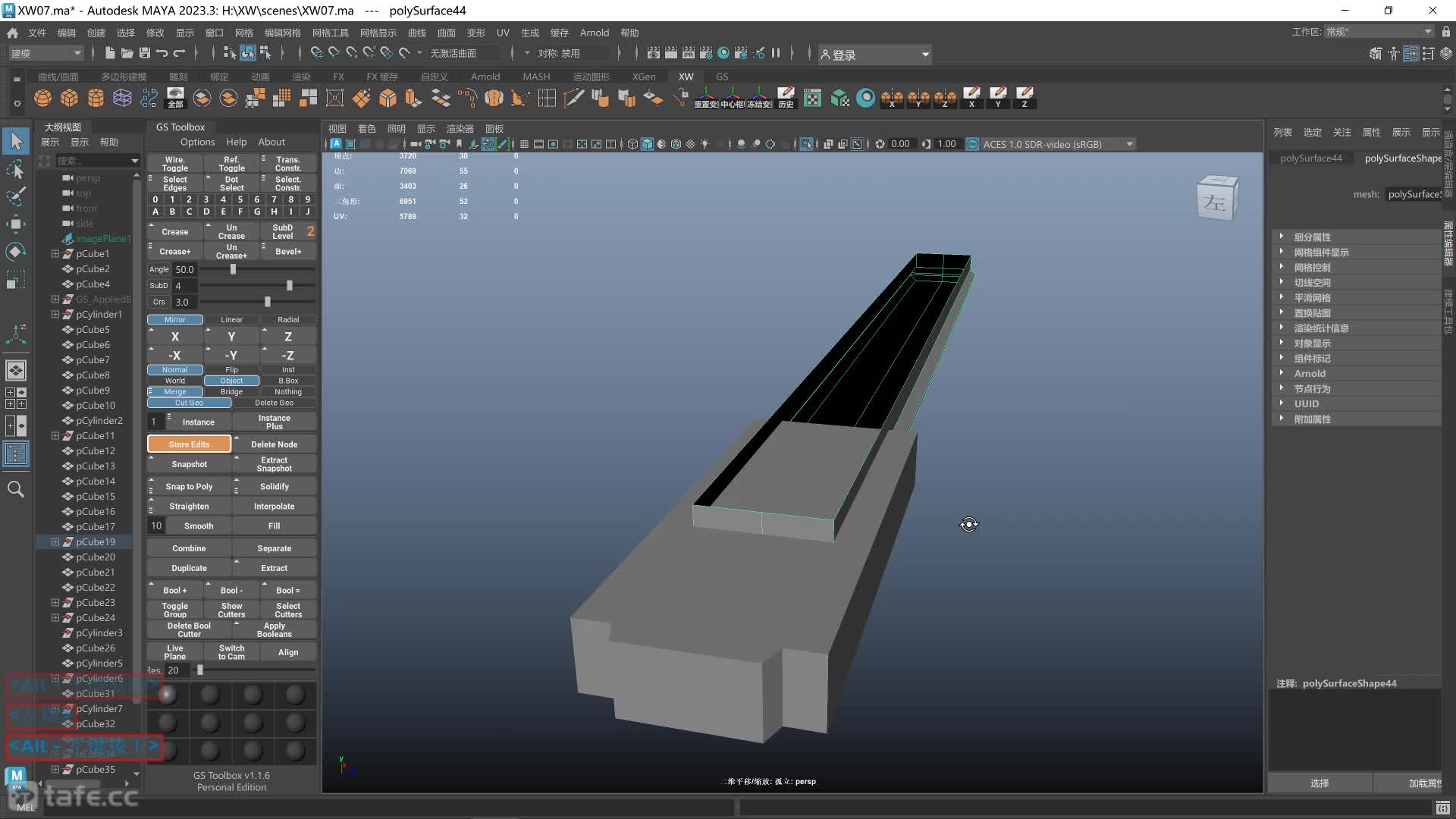Click the workspace lock icon
The height and width of the screenshot is (819, 1456).
tap(1446, 32)
